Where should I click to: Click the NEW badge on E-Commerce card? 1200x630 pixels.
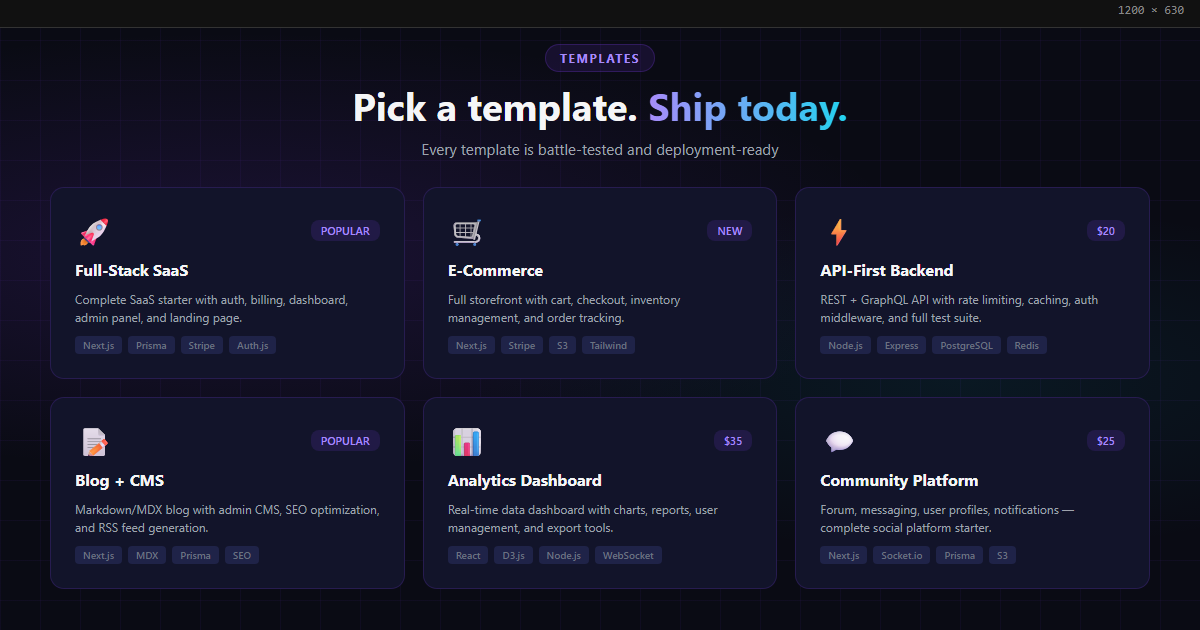point(730,231)
